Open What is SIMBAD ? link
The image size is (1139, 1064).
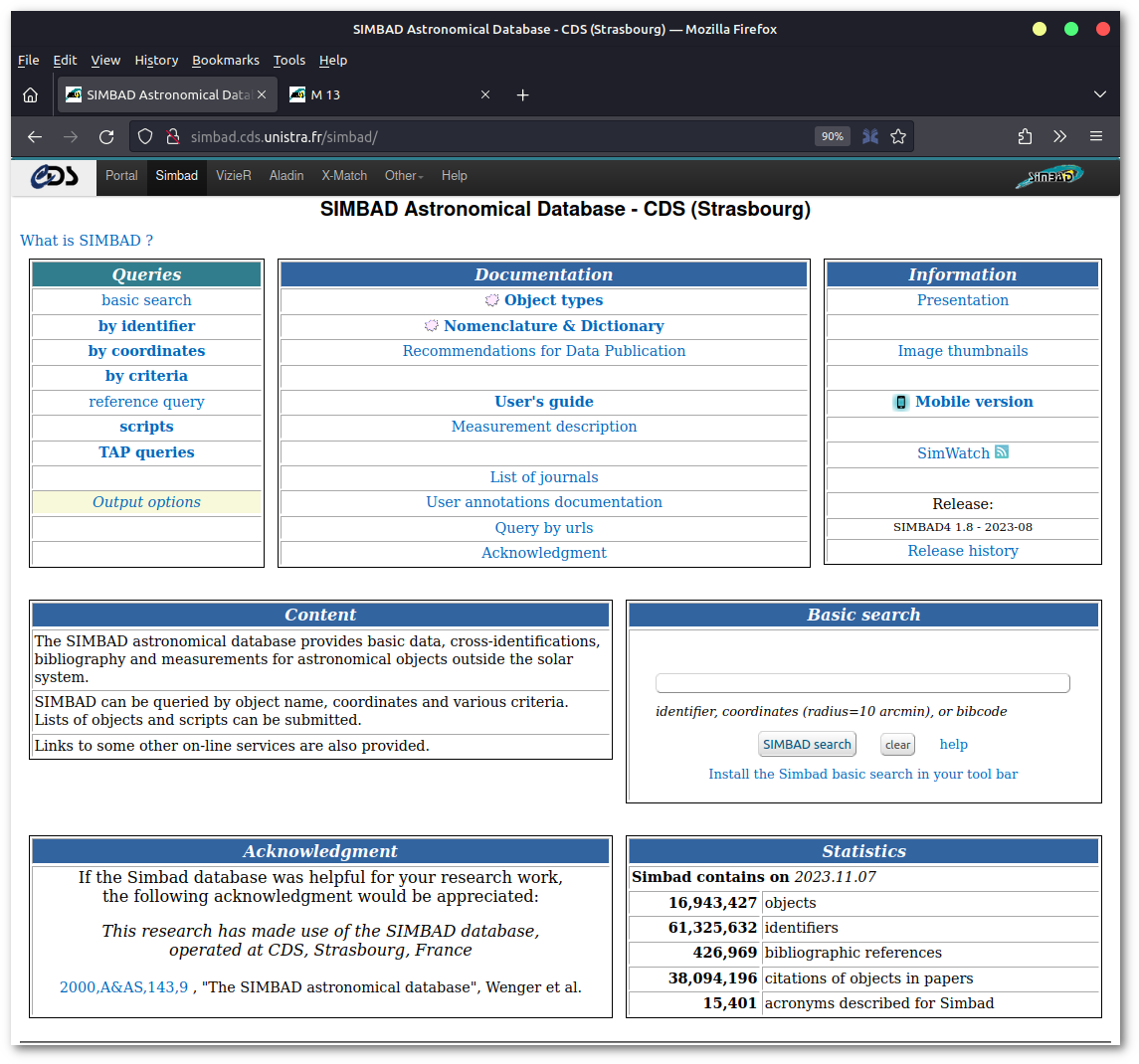[x=87, y=241]
